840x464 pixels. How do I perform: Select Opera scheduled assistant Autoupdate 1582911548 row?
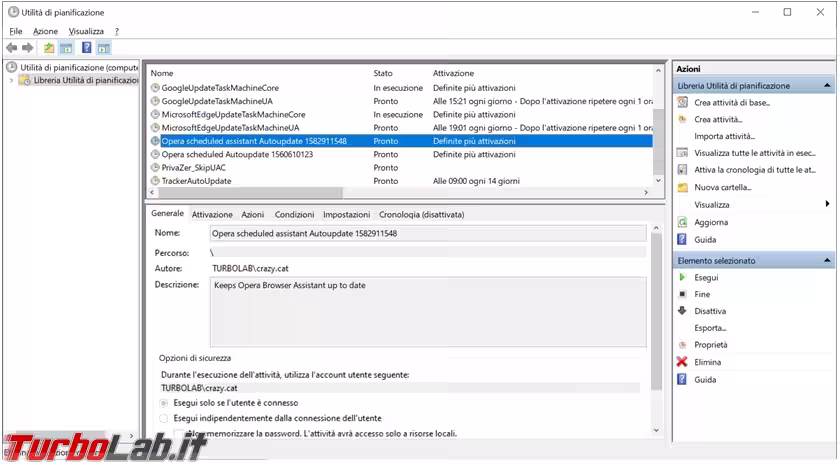tap(401, 141)
